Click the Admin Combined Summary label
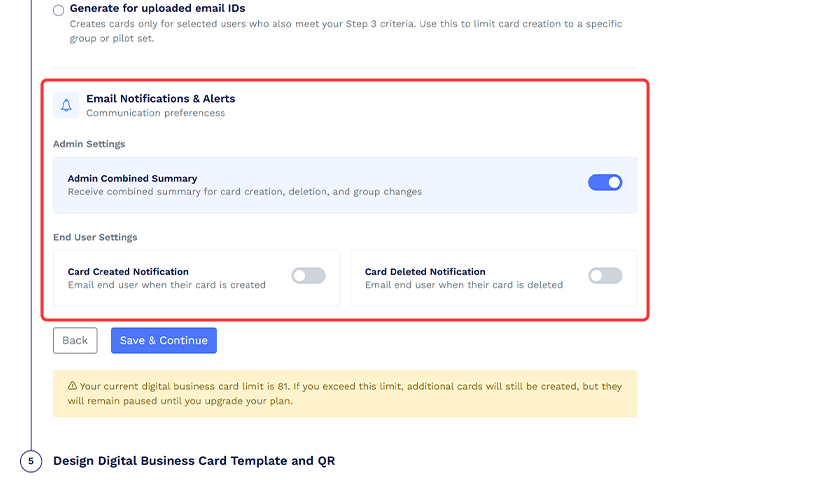This screenshot has height=480, width=820. coord(132,178)
